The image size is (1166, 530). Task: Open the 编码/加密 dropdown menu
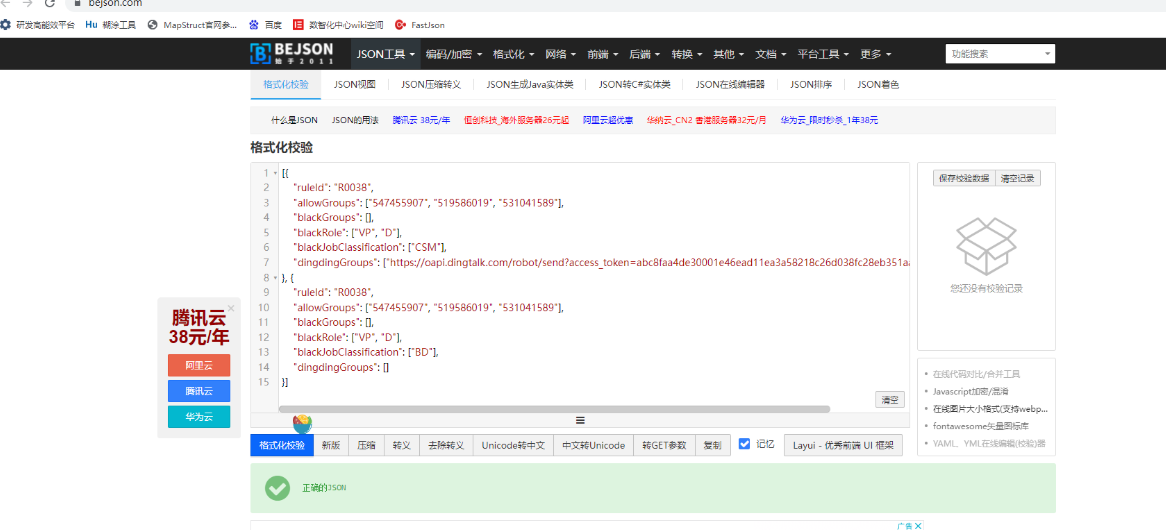(x=454, y=54)
